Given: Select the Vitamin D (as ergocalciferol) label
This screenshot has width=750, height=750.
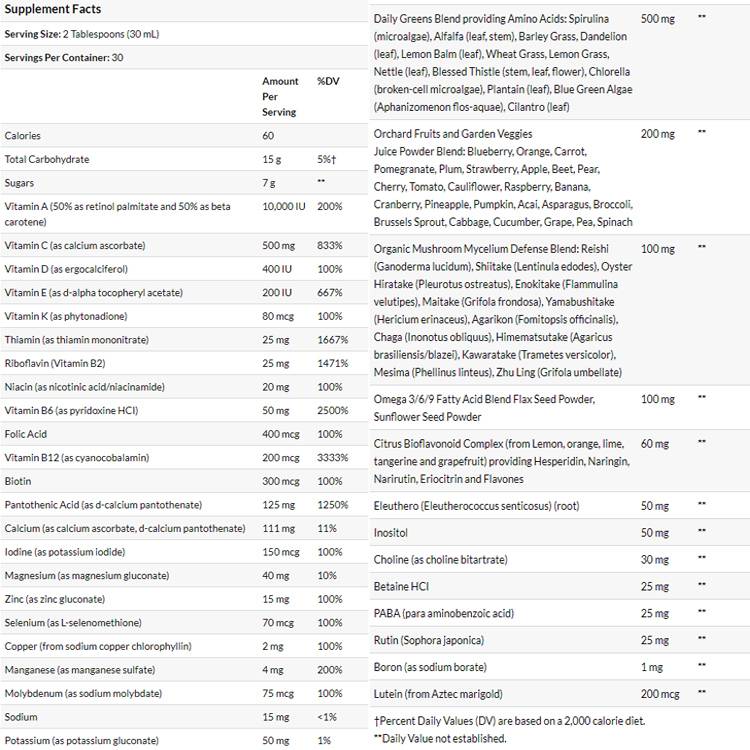Looking at the screenshot, I should point(66,269).
